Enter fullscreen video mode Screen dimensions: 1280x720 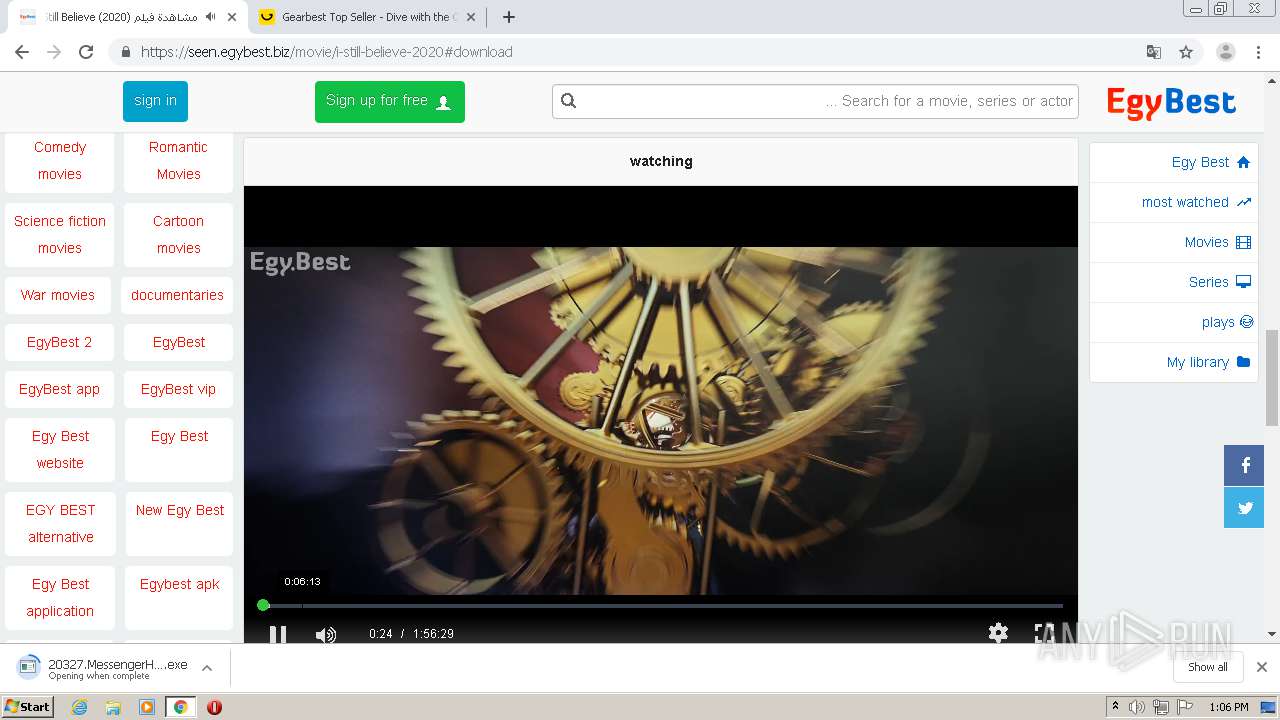(1045, 633)
